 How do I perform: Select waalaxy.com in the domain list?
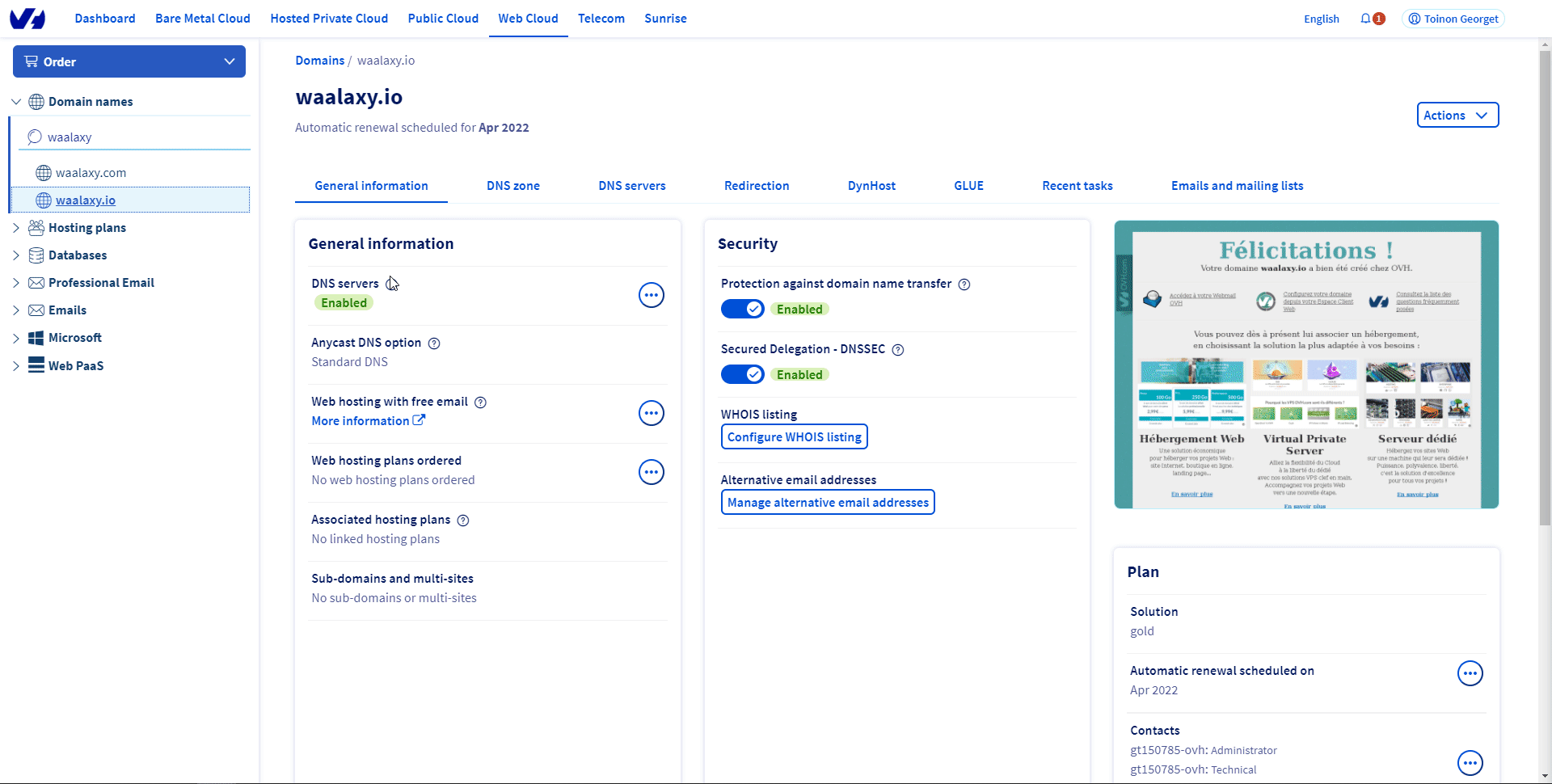[x=91, y=173]
